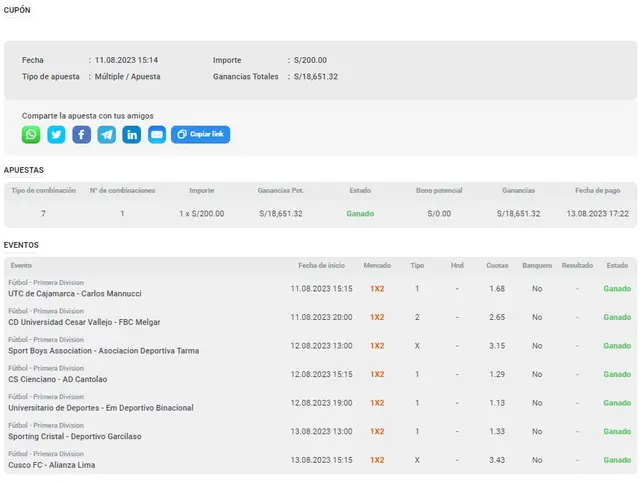The image size is (640, 482).
Task: Click the APUESTAS section heading
Action: click(24, 170)
